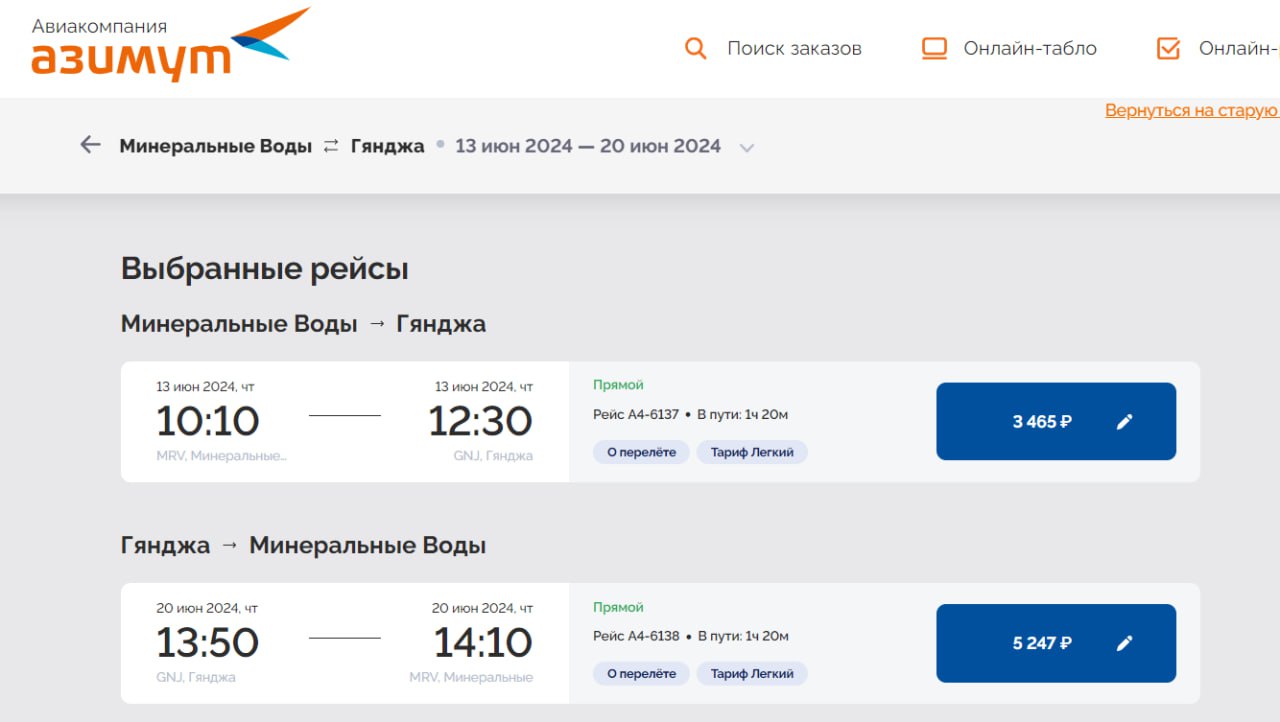Click the 13 июн 2024 — 20 июн 2024 dates

click(588, 146)
